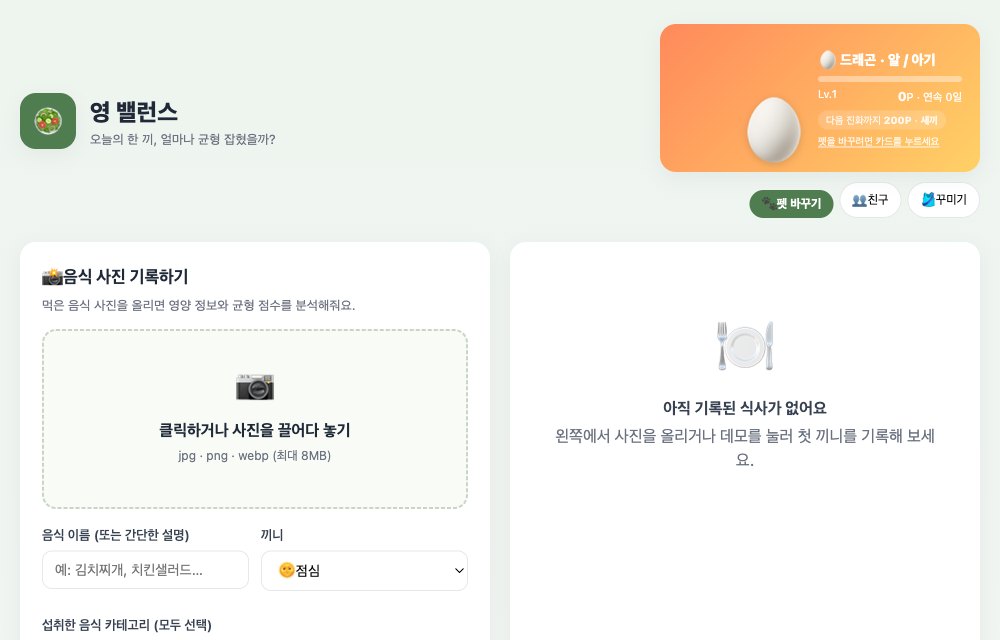Click the 영 밸런스 app title

click(x=134, y=112)
